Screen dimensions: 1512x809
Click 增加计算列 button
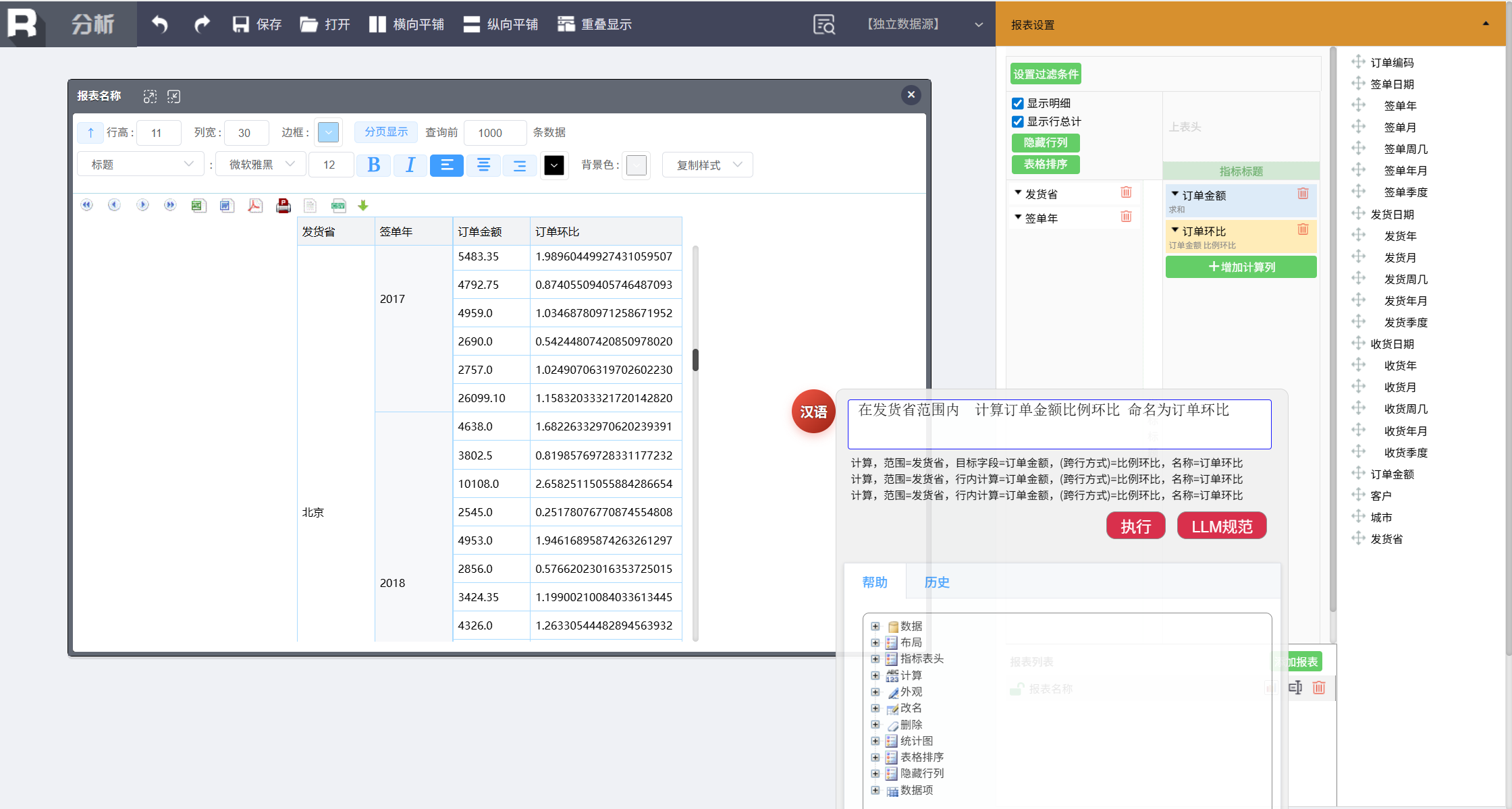(1241, 267)
